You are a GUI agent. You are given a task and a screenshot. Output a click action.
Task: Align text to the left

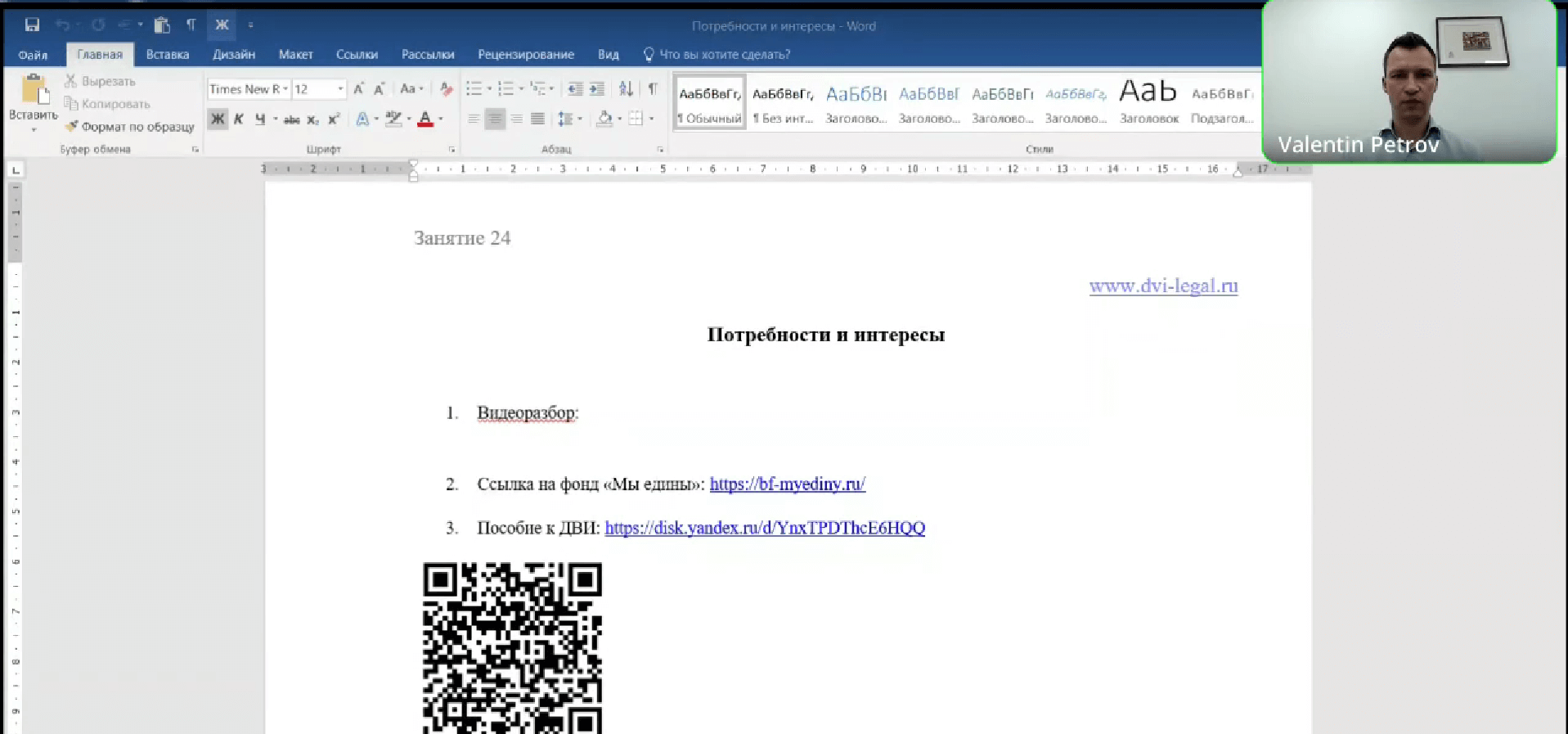coord(474,119)
